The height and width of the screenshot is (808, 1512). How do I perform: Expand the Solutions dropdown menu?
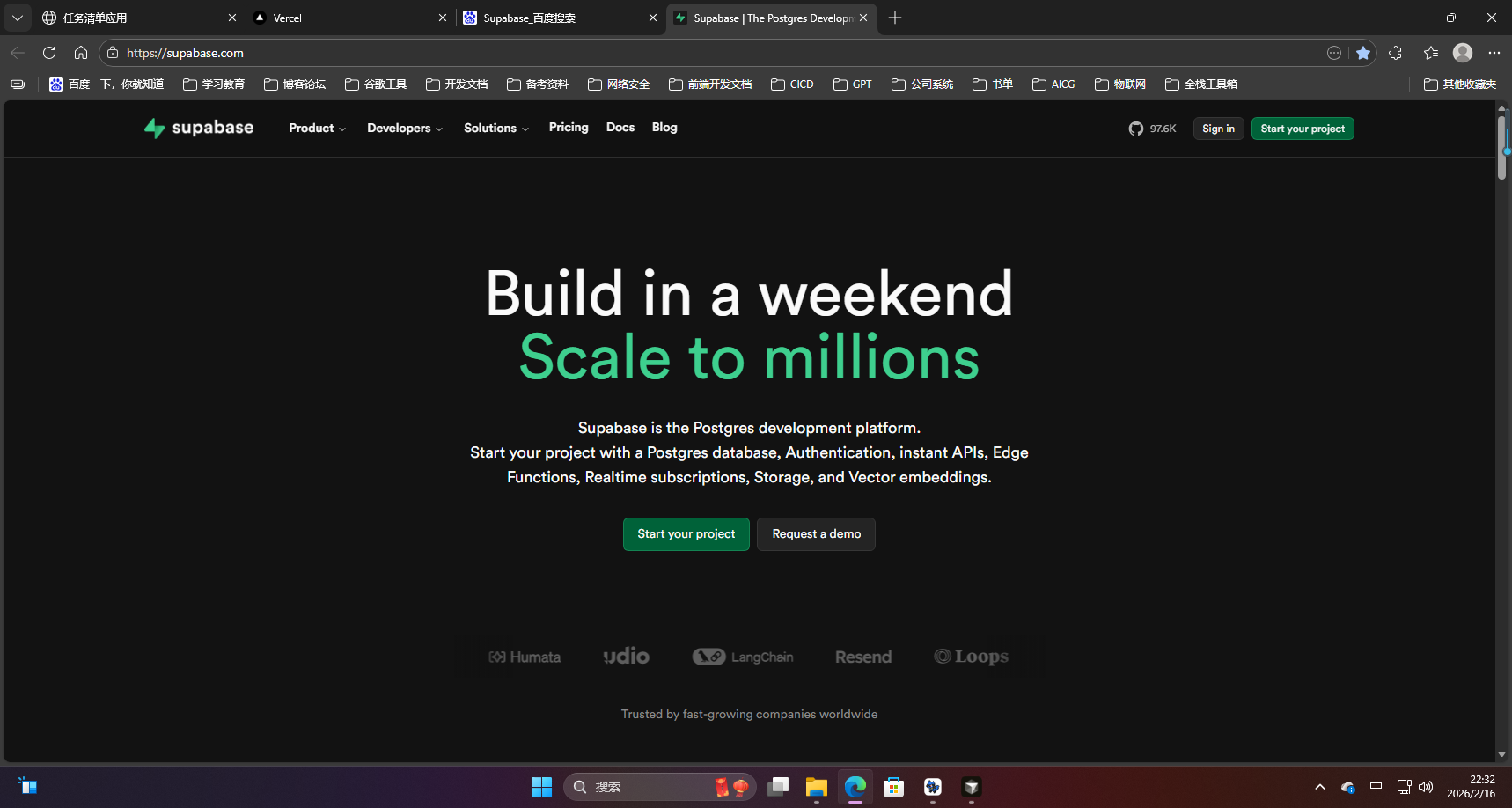tap(496, 129)
